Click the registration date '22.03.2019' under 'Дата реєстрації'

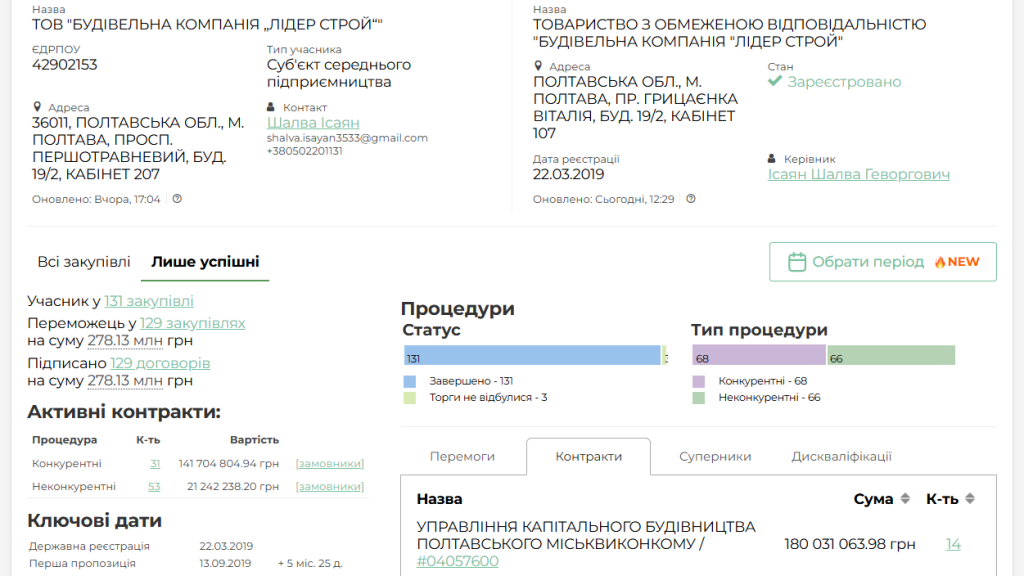coord(568,174)
